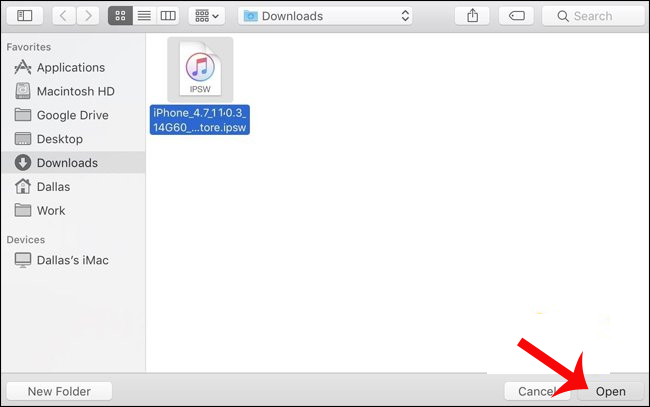Switch to list view
650x407 pixels.
144,16
